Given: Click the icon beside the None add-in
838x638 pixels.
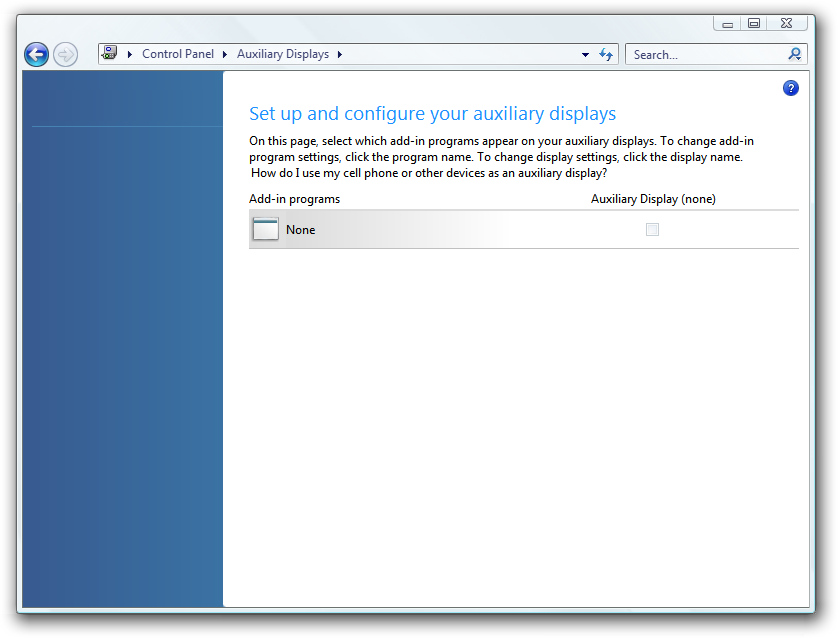Looking at the screenshot, I should coord(265,229).
